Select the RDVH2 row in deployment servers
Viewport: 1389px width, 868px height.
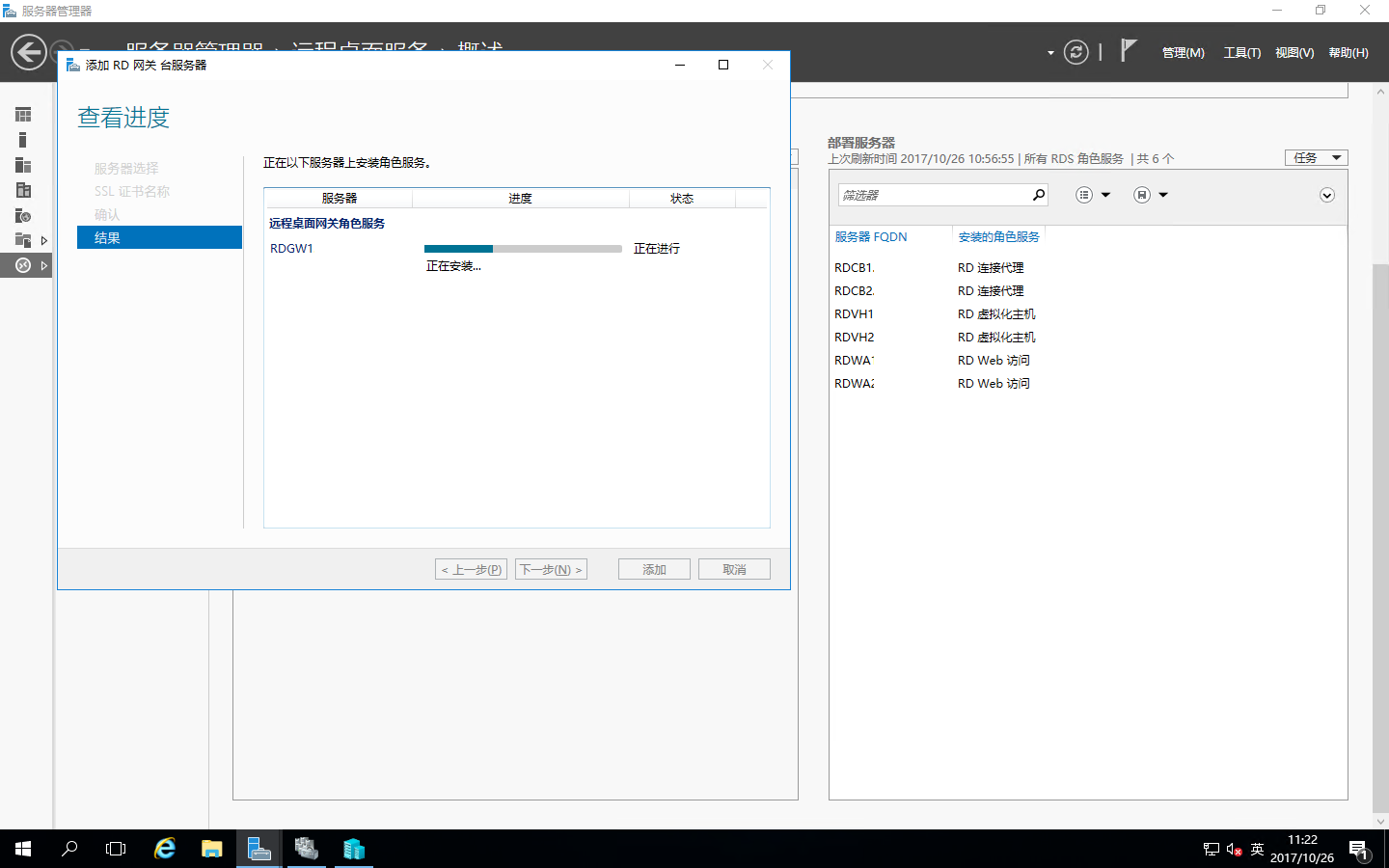click(x=1088, y=337)
